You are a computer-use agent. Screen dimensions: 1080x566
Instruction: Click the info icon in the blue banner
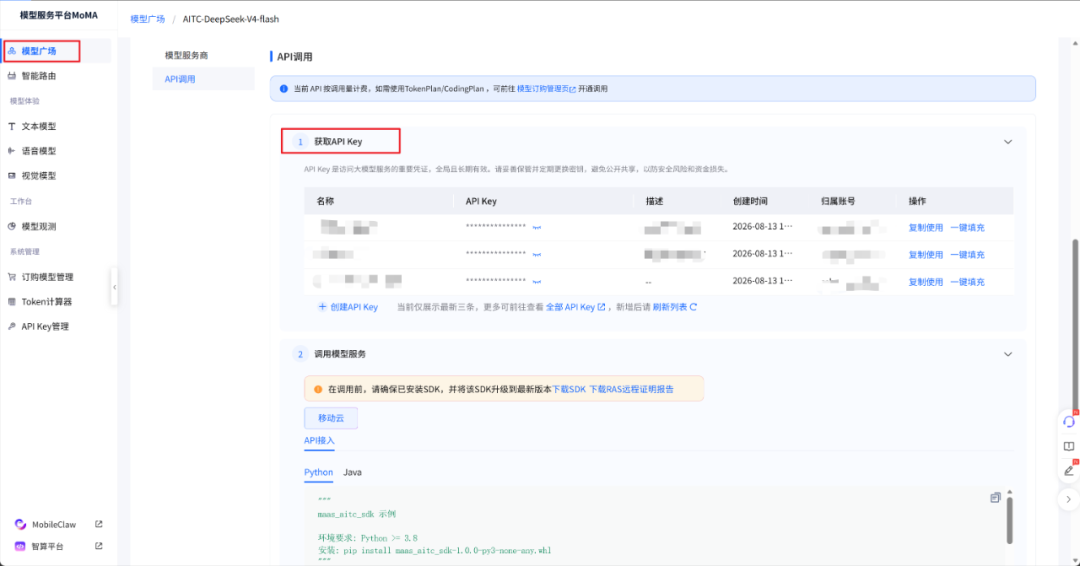(x=284, y=89)
